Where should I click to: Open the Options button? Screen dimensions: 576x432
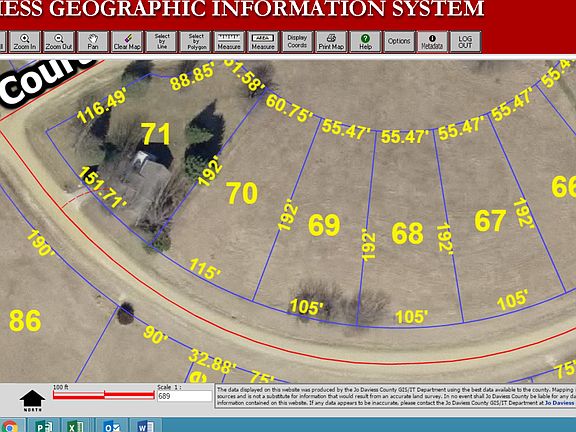click(399, 42)
